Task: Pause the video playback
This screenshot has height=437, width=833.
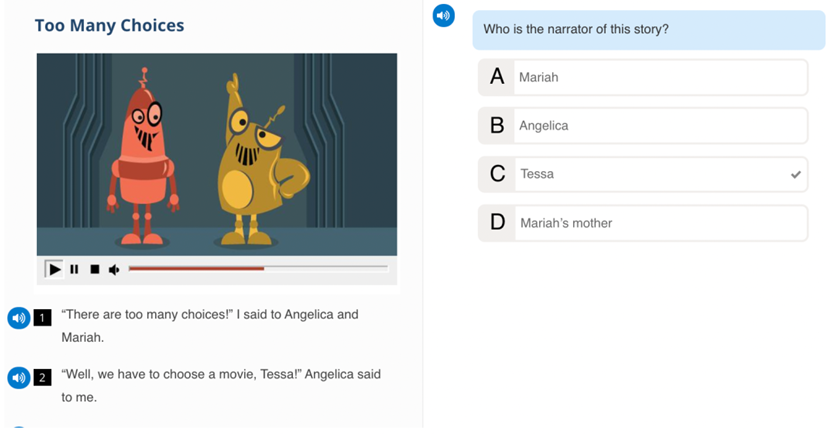Action: [74, 269]
